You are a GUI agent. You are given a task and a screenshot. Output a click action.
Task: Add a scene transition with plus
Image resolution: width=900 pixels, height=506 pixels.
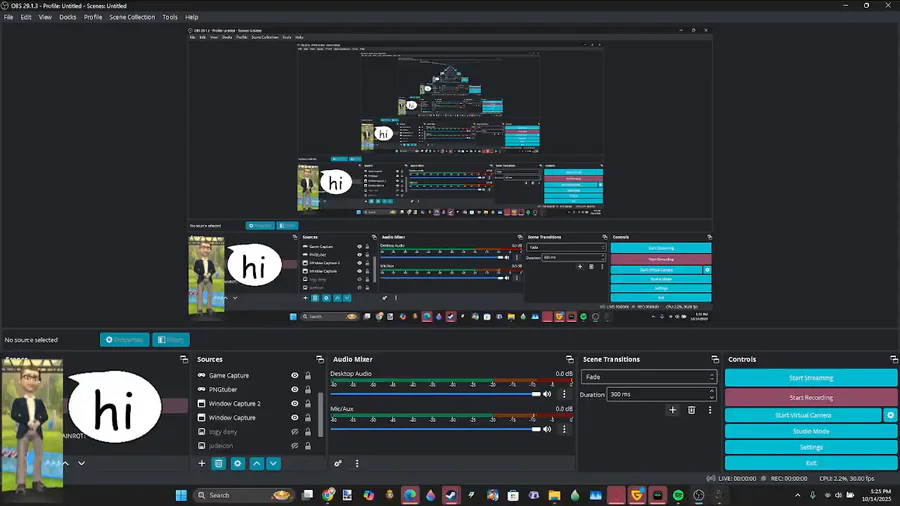click(673, 410)
